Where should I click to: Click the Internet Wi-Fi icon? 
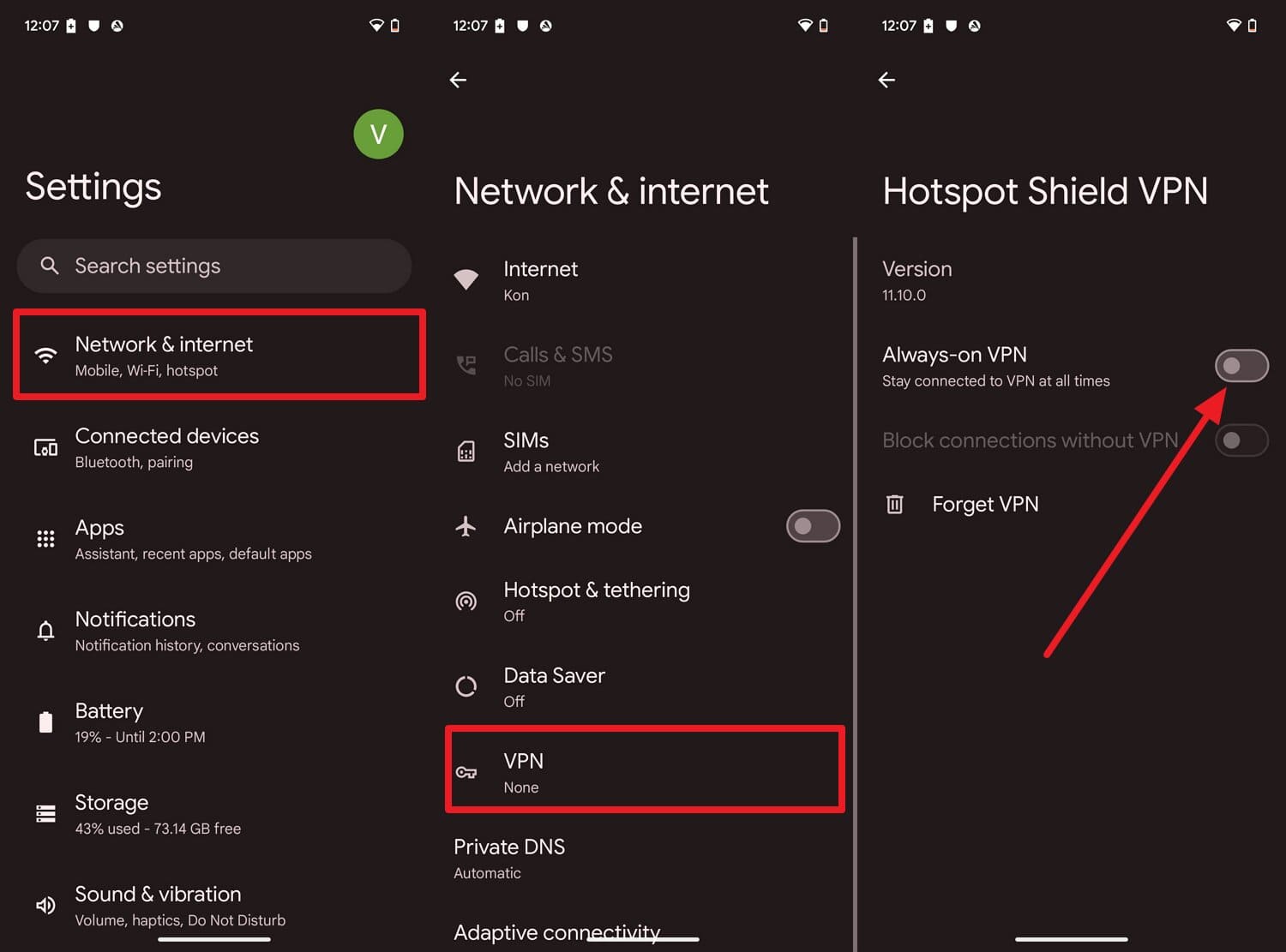point(466,279)
